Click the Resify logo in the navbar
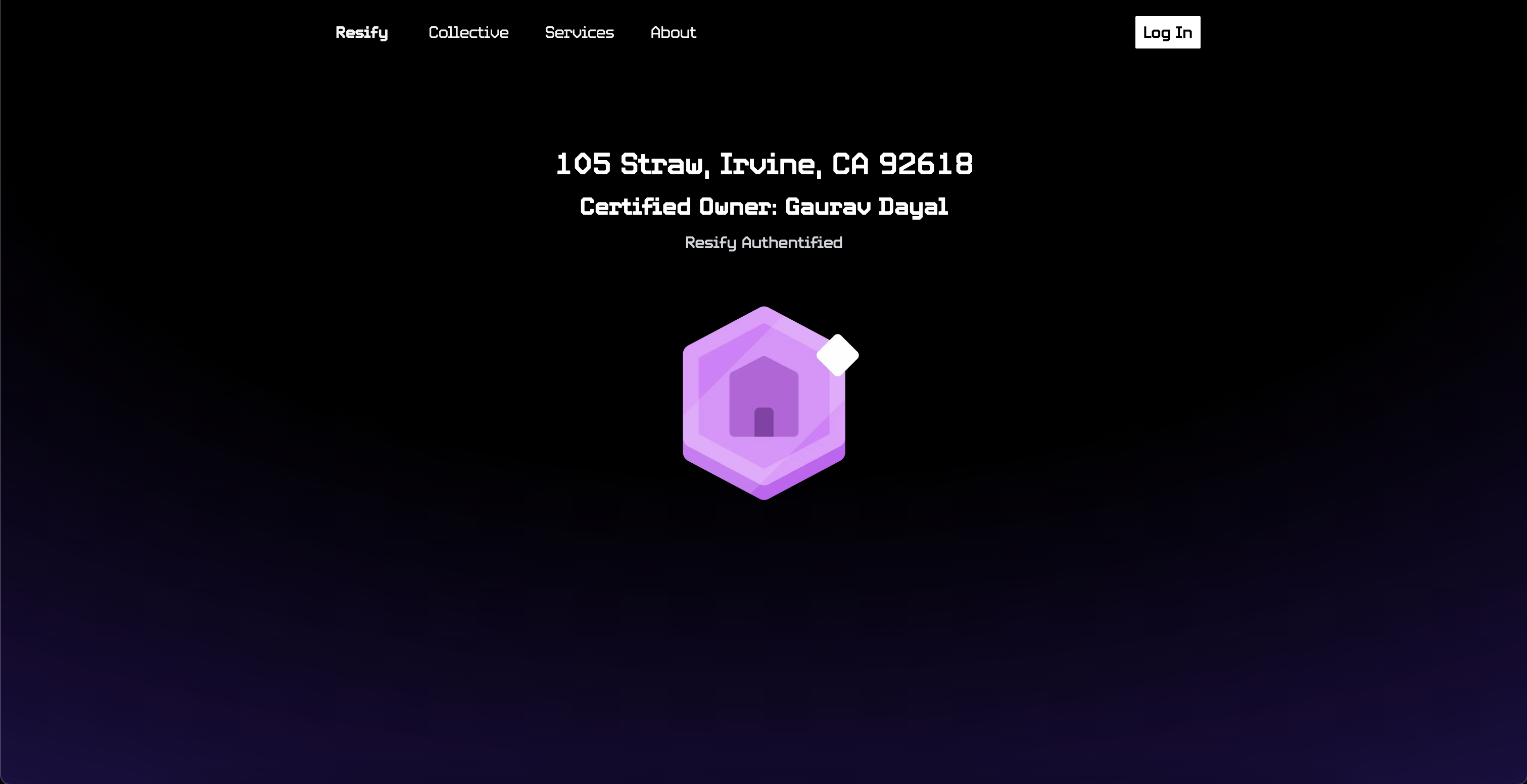Viewport: 1527px width, 784px height. point(362,33)
